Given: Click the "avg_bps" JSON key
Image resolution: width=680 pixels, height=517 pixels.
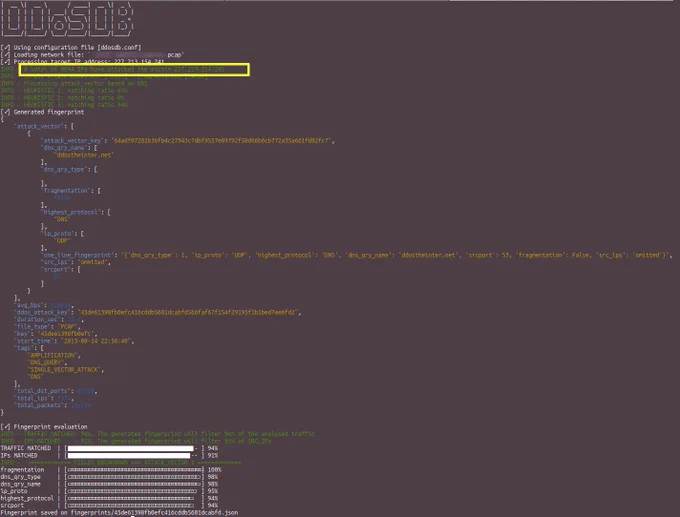Looking at the screenshot, I should (29, 305).
